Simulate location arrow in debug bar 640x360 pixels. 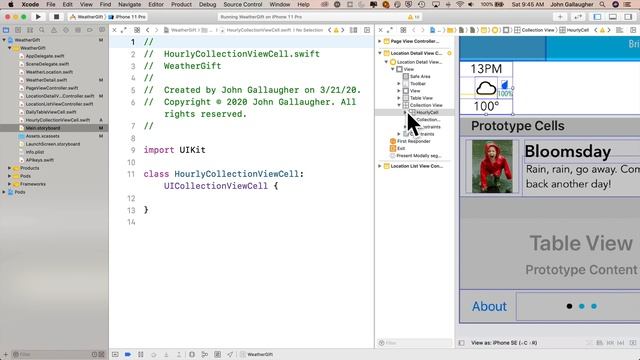(230, 354)
